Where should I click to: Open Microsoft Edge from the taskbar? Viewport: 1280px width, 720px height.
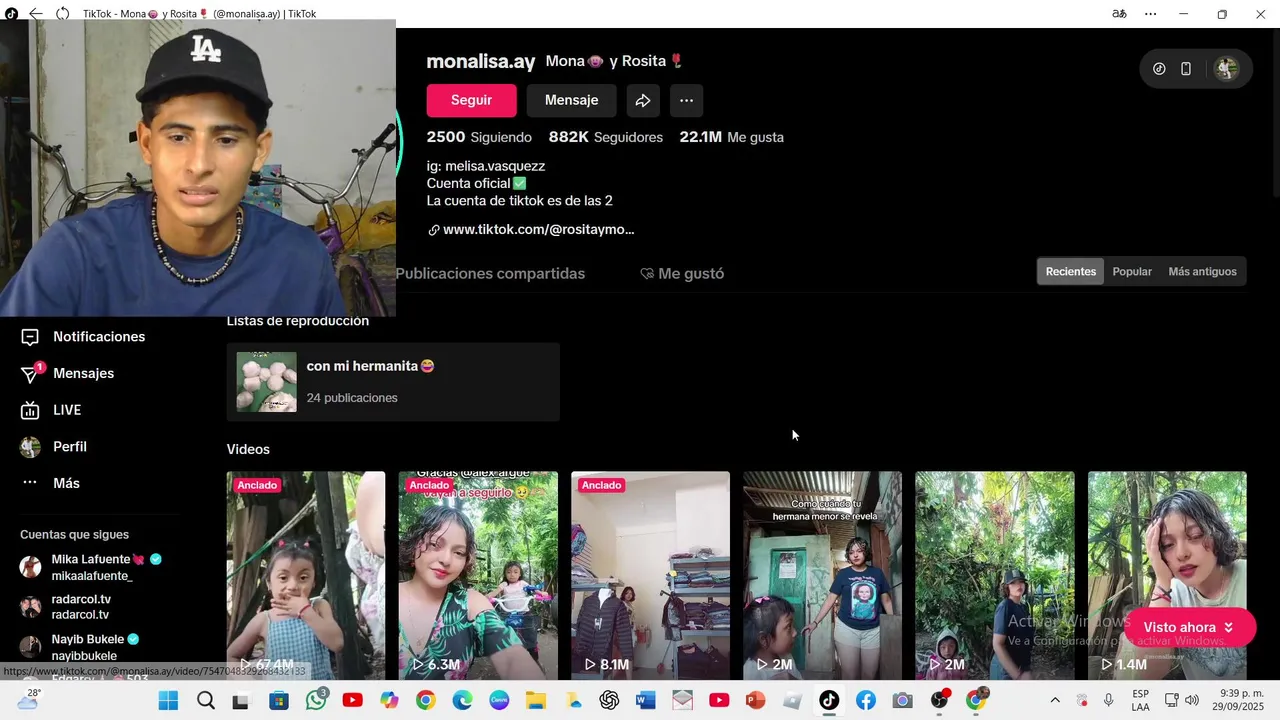coord(462,701)
